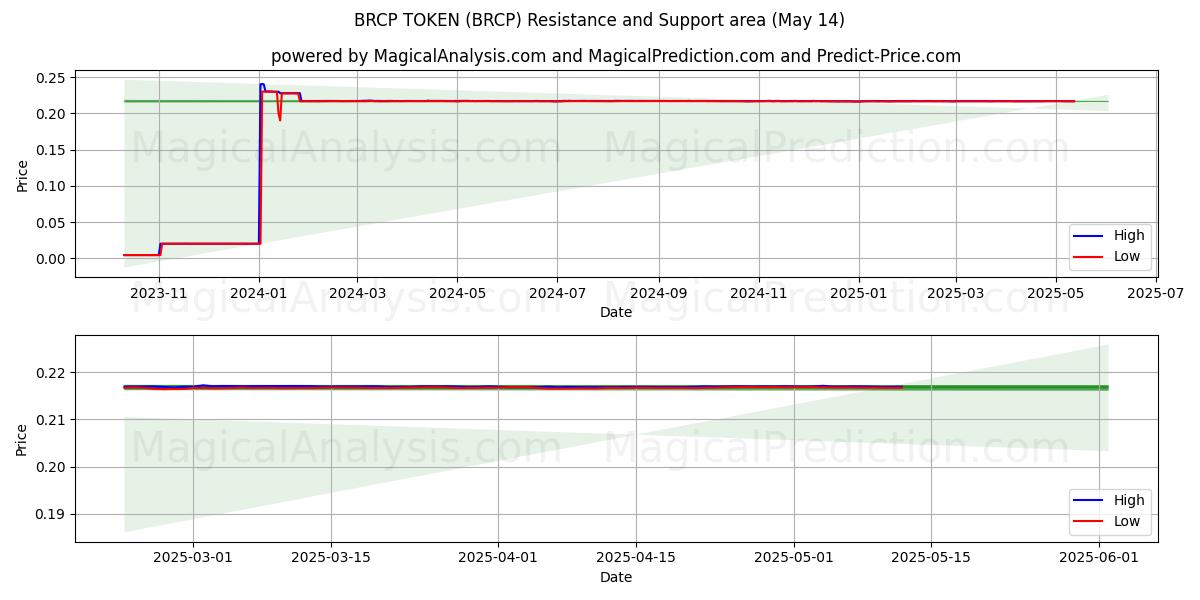Click the '2024-01' x-axis label in top chart

tap(259, 293)
